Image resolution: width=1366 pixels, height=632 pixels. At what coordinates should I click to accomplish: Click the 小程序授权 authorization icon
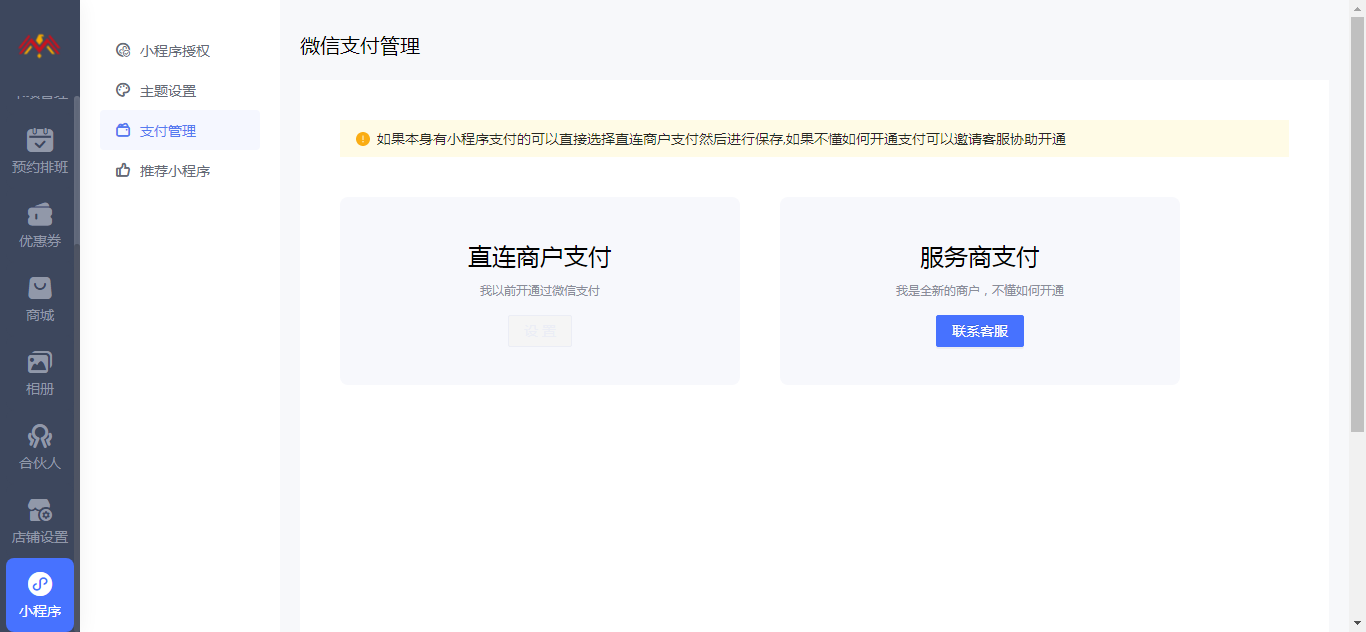[123, 50]
